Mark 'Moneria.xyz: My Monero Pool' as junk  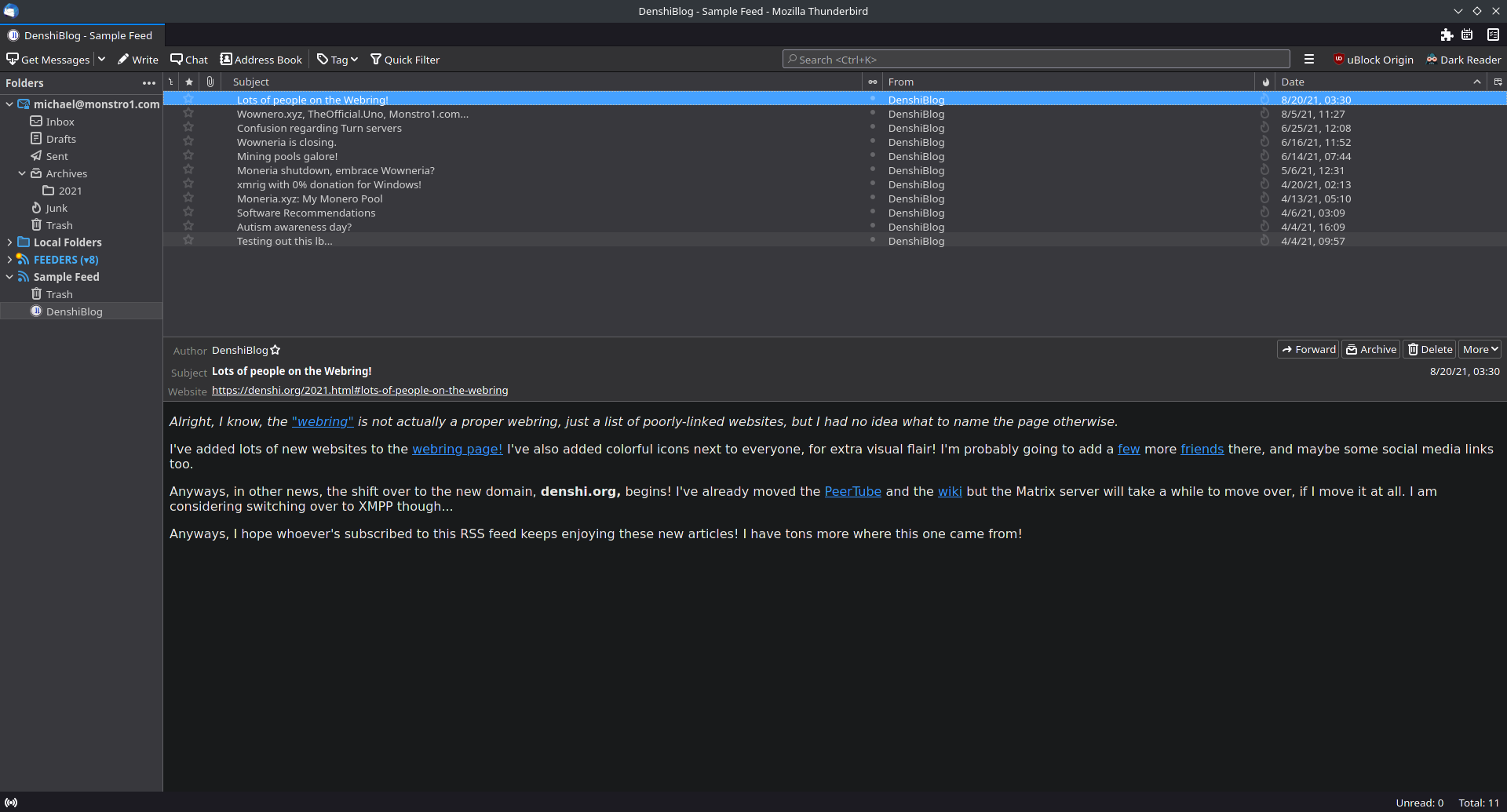[x=1264, y=198]
